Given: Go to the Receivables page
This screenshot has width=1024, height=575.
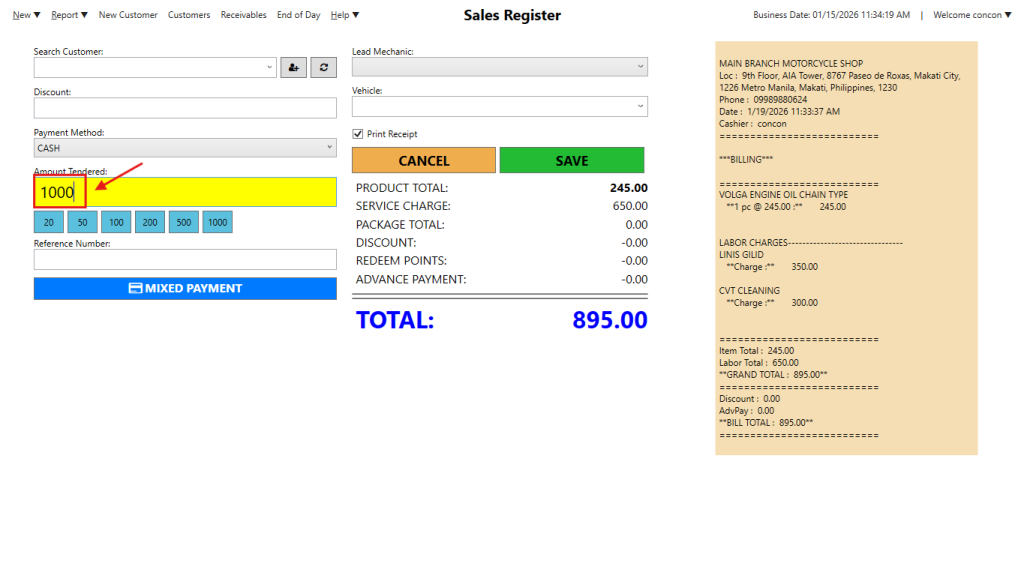Looking at the screenshot, I should [243, 15].
